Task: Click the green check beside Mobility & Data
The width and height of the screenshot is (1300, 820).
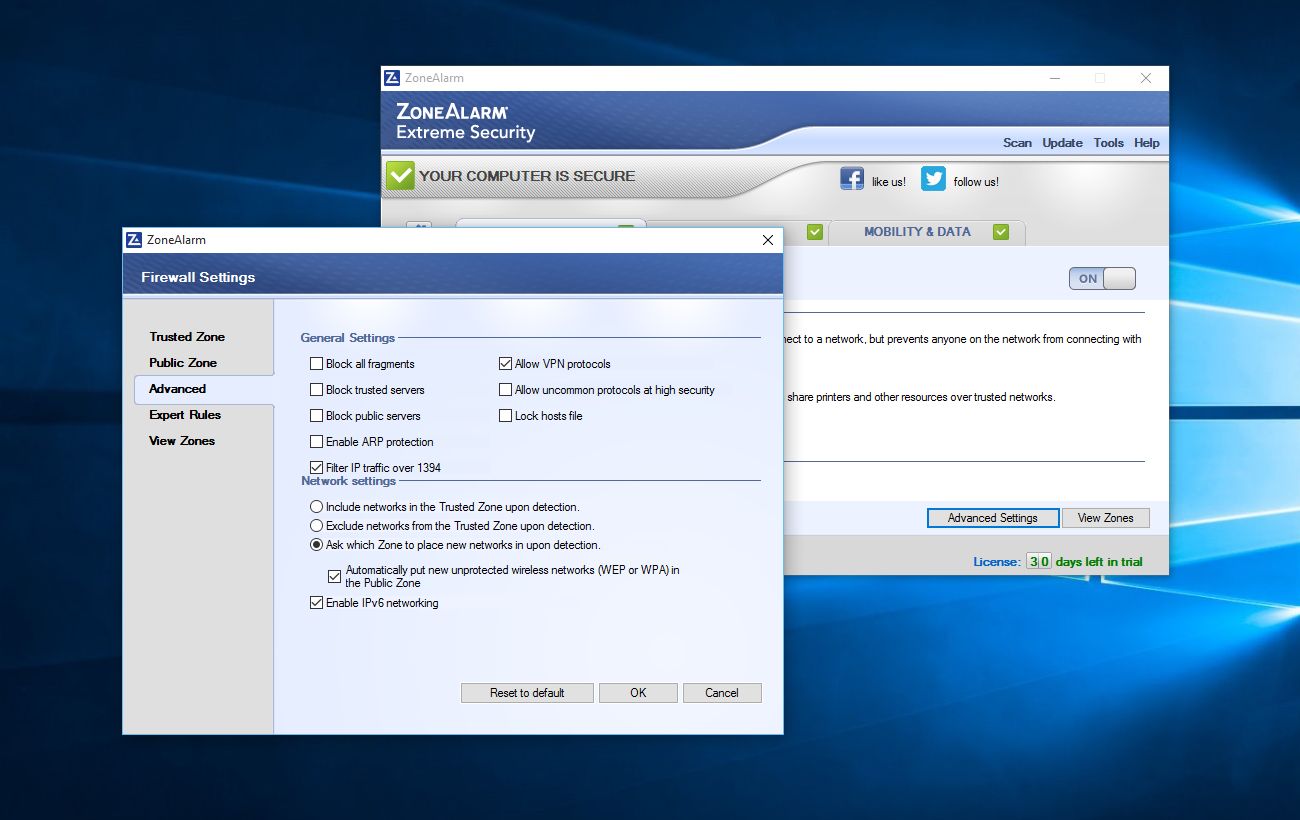Action: point(1001,232)
